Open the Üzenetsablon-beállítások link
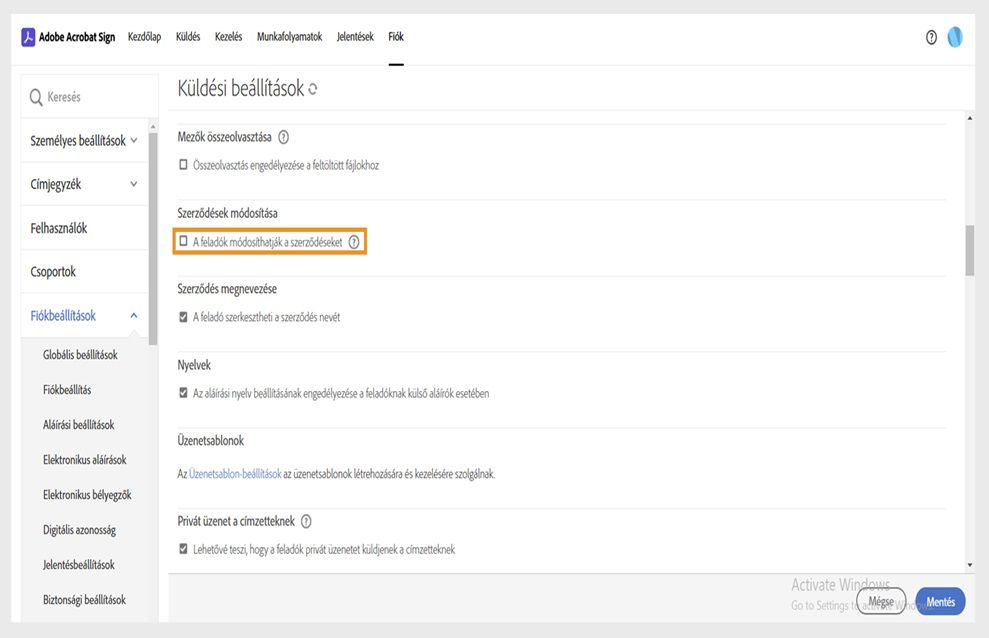 [235, 474]
